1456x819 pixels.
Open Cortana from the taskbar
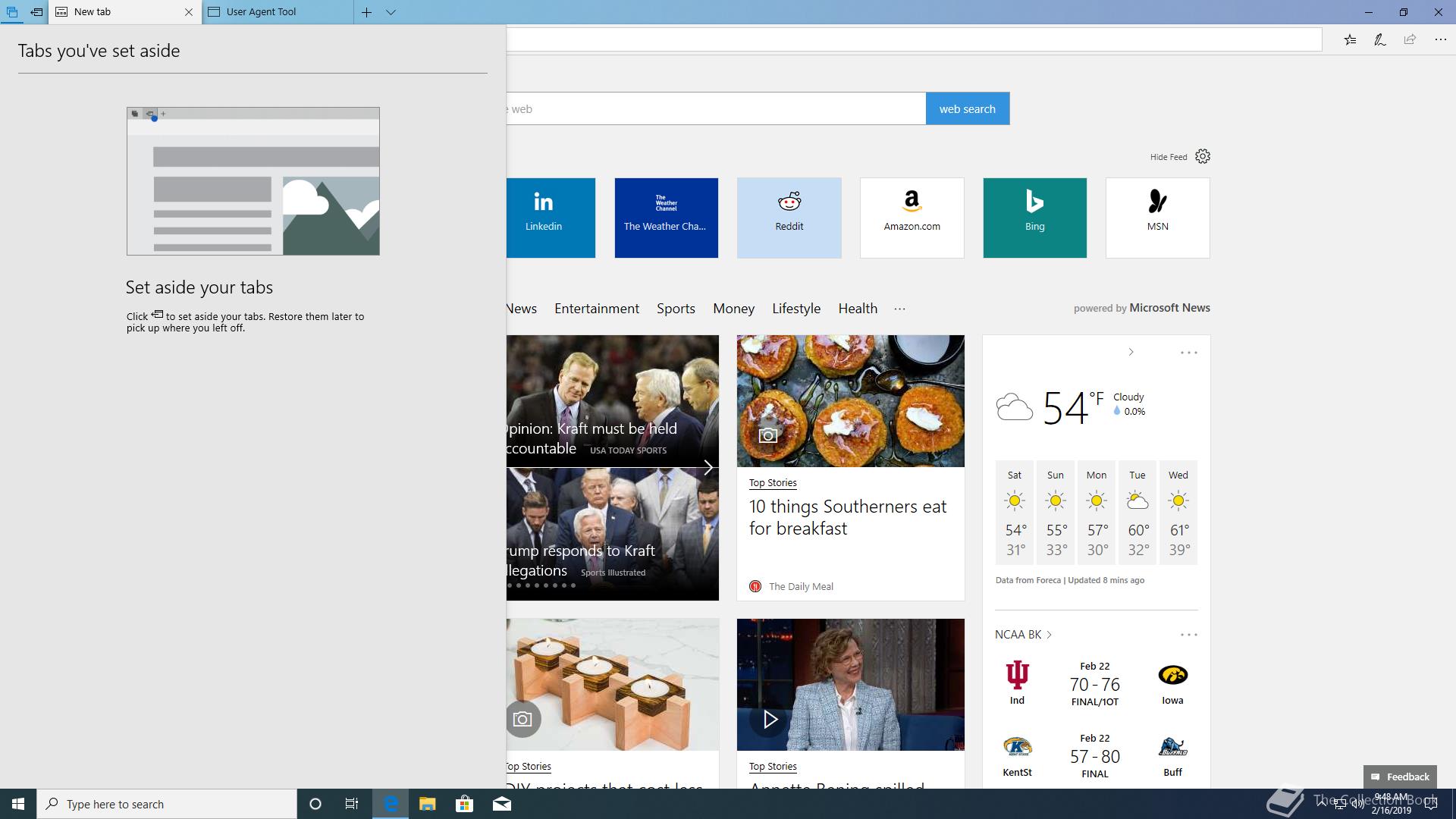[315, 804]
